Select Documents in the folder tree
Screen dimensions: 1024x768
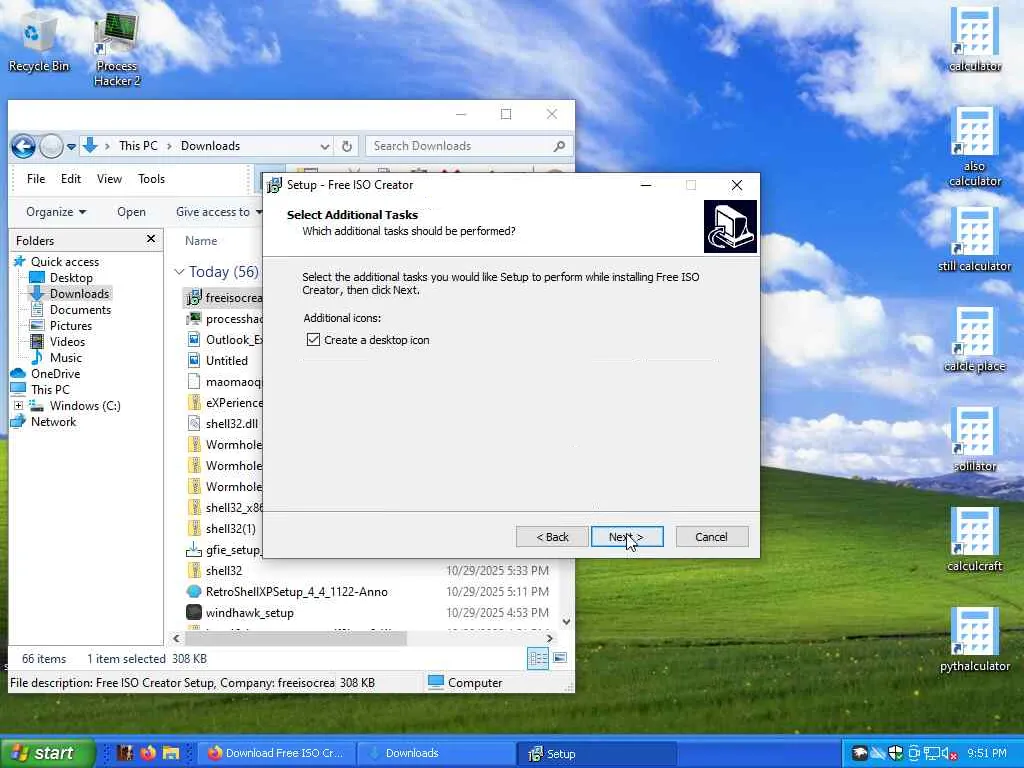(x=80, y=310)
